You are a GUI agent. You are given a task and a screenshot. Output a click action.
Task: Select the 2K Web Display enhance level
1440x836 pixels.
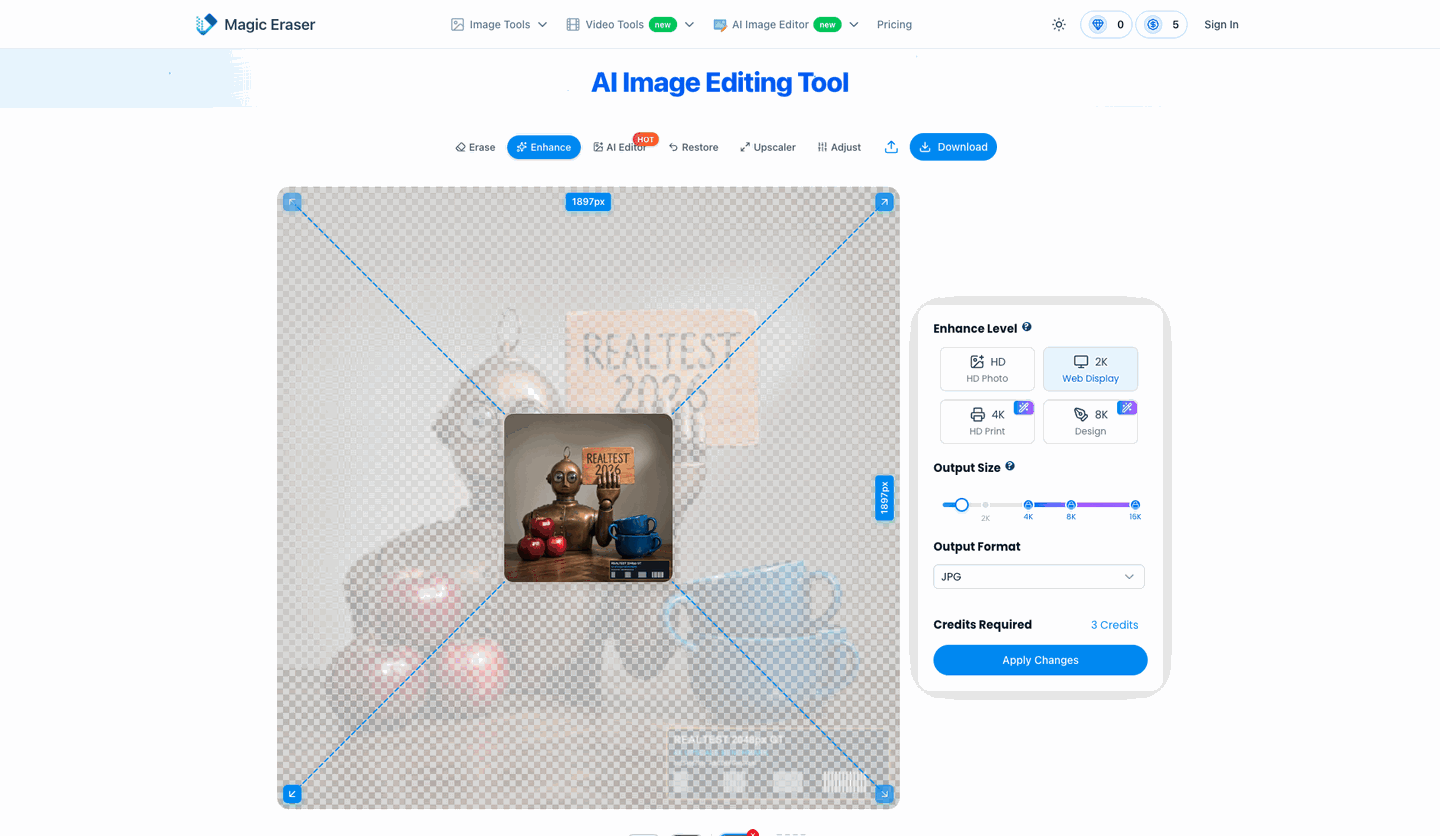point(1090,369)
